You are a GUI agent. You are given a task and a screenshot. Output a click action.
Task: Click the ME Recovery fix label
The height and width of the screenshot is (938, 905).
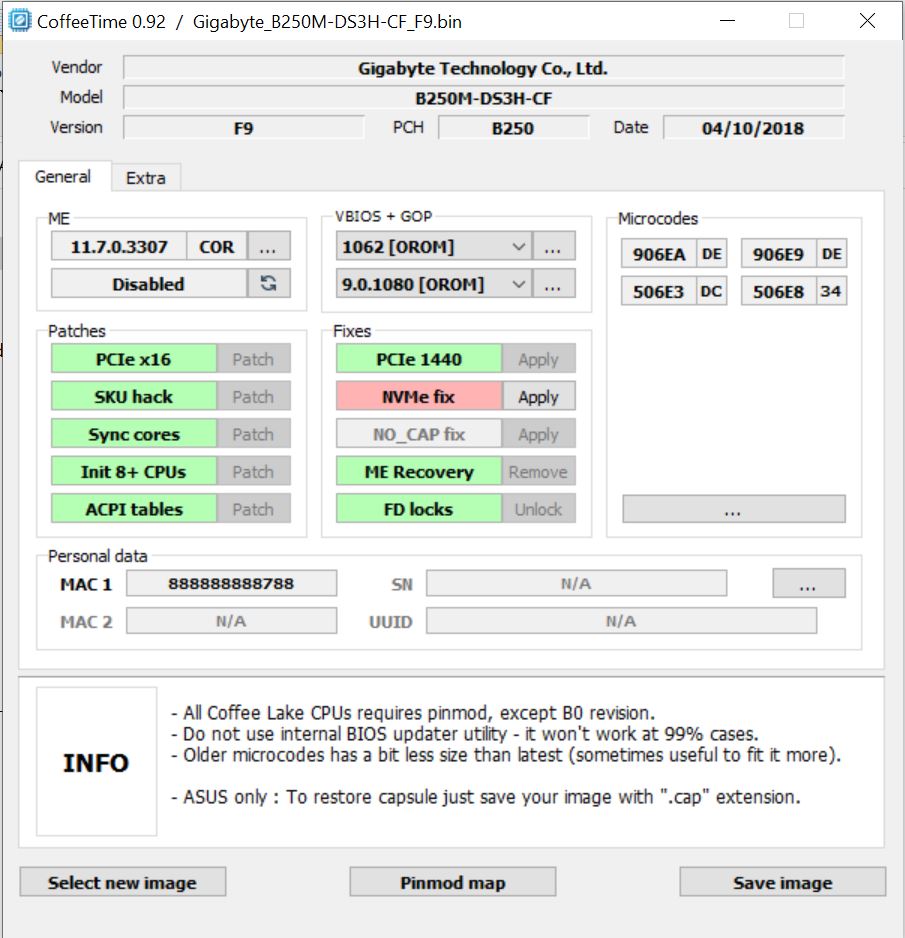coord(419,471)
